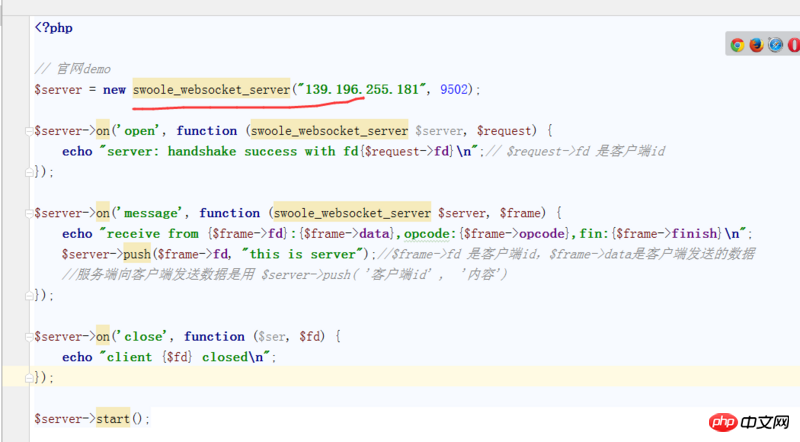Click the <?php opening tag

pyautogui.click(x=54, y=28)
